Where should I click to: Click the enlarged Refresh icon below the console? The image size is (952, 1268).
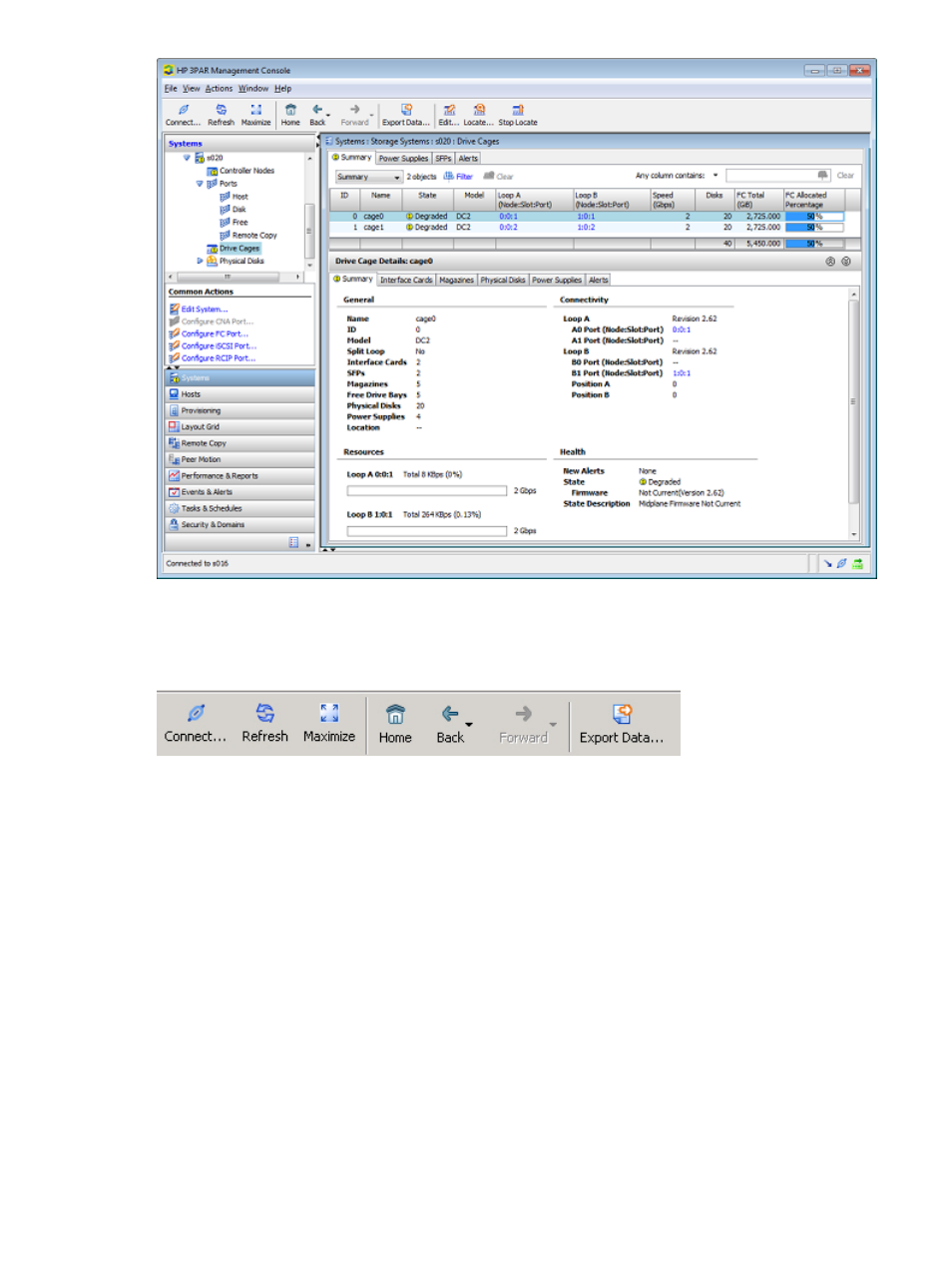[x=265, y=713]
